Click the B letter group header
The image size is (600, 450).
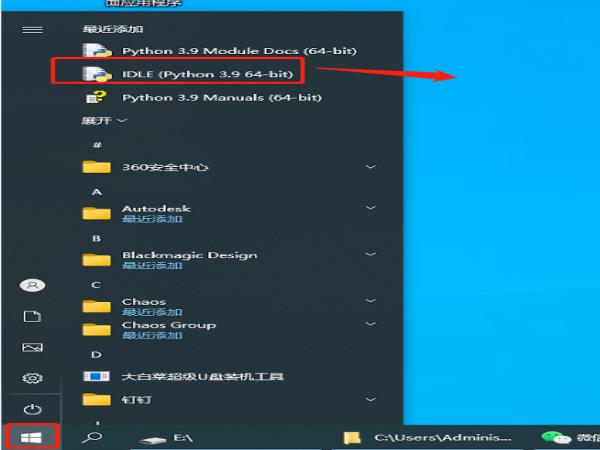[x=96, y=238]
